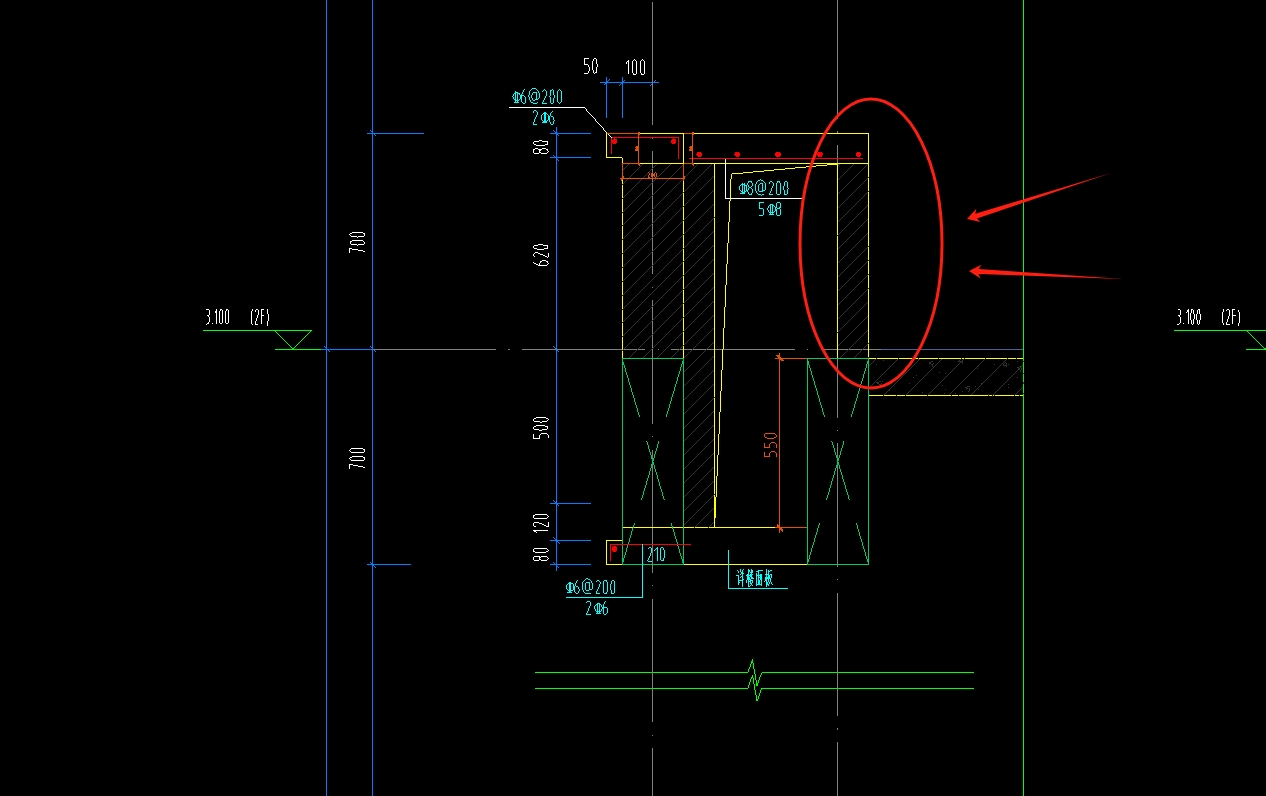This screenshot has width=1266, height=796.
Task: Click the Φ6@200 label beside dimension 50
Action: [x=537, y=97]
